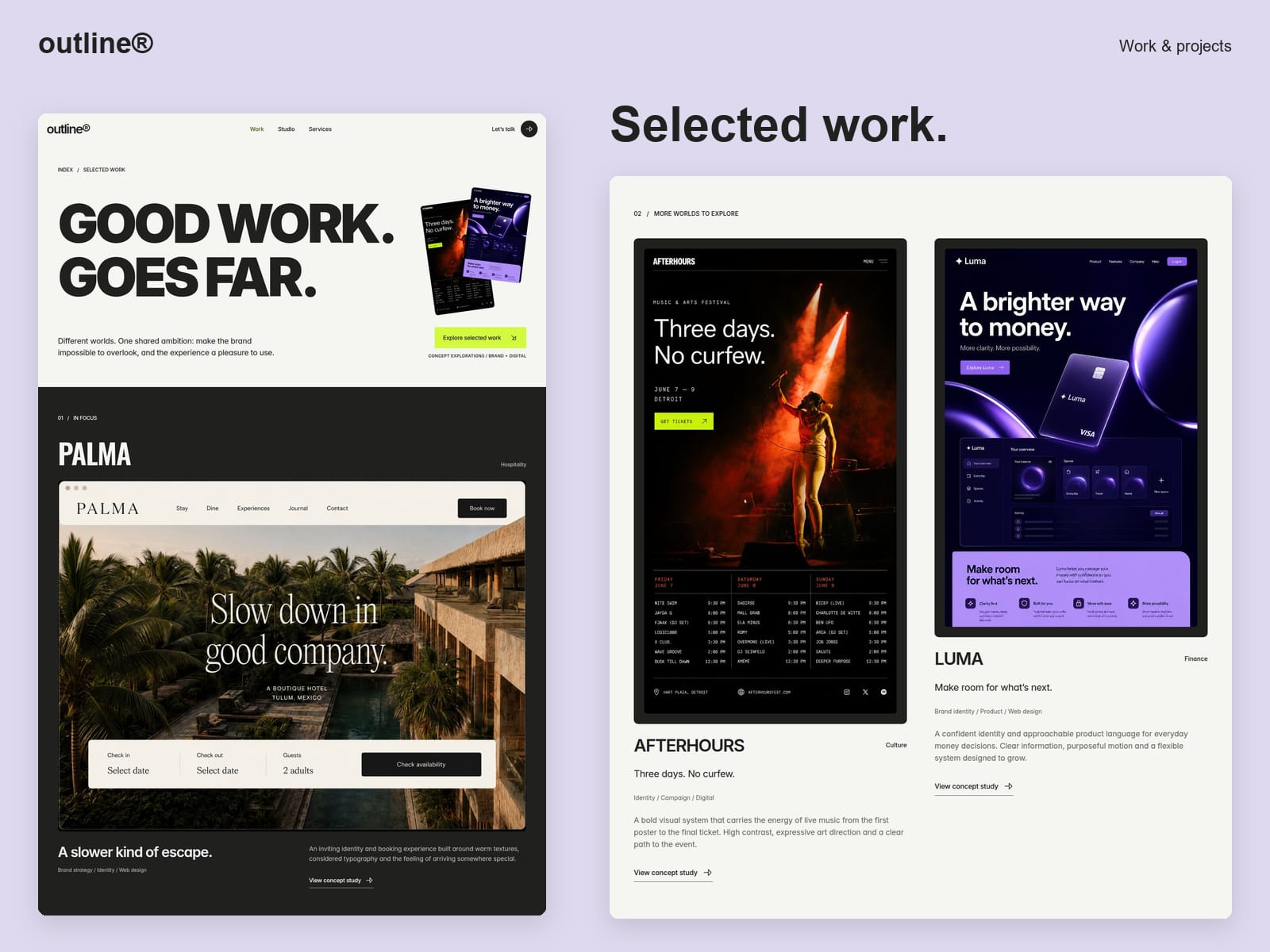The image size is (1270, 952).
Task: Click 'NITE SWIM' in Friday lineup
Action: (x=665, y=603)
